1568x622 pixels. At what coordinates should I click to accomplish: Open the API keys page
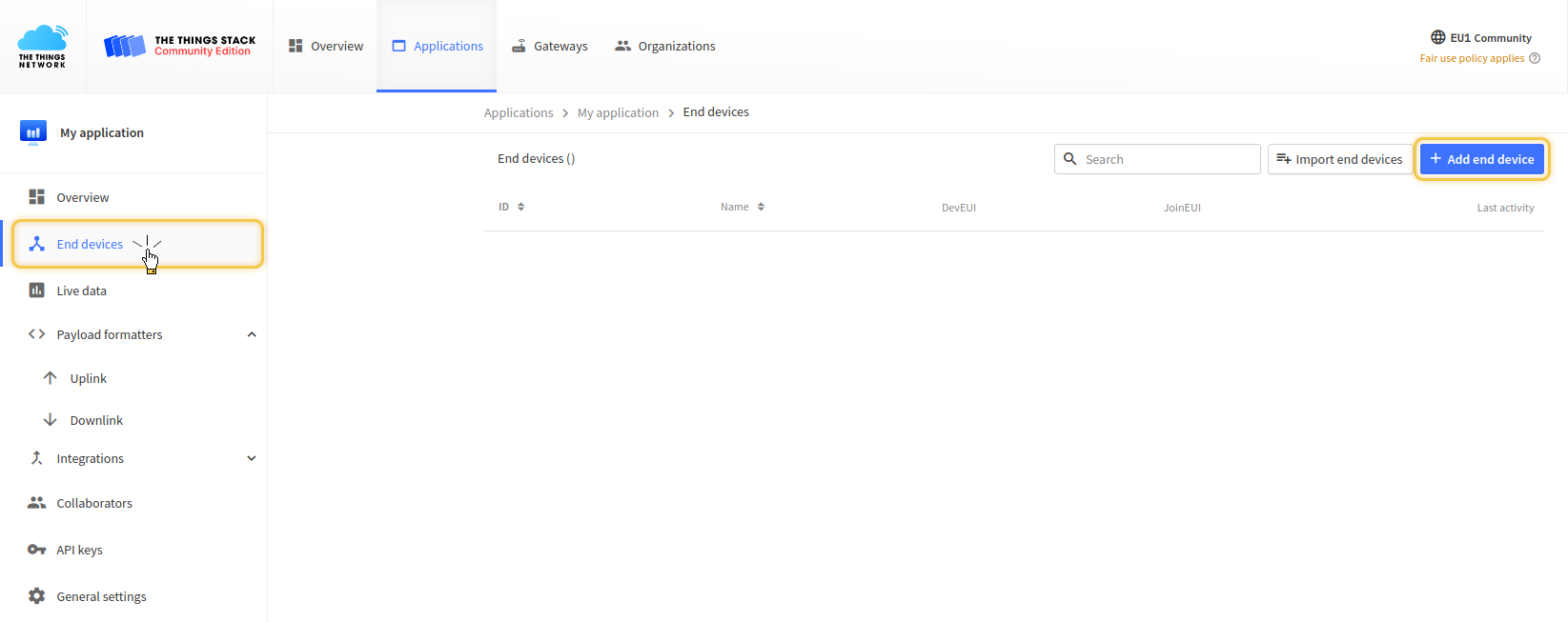(x=79, y=550)
